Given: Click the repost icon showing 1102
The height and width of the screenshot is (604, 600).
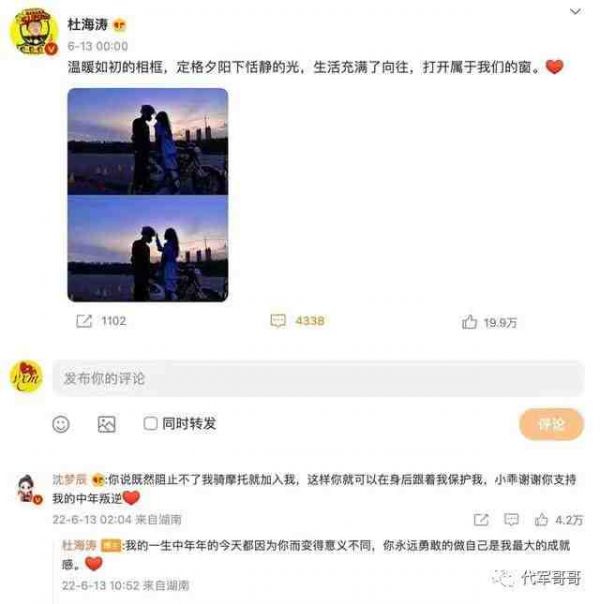Looking at the screenshot, I should 84,321.
